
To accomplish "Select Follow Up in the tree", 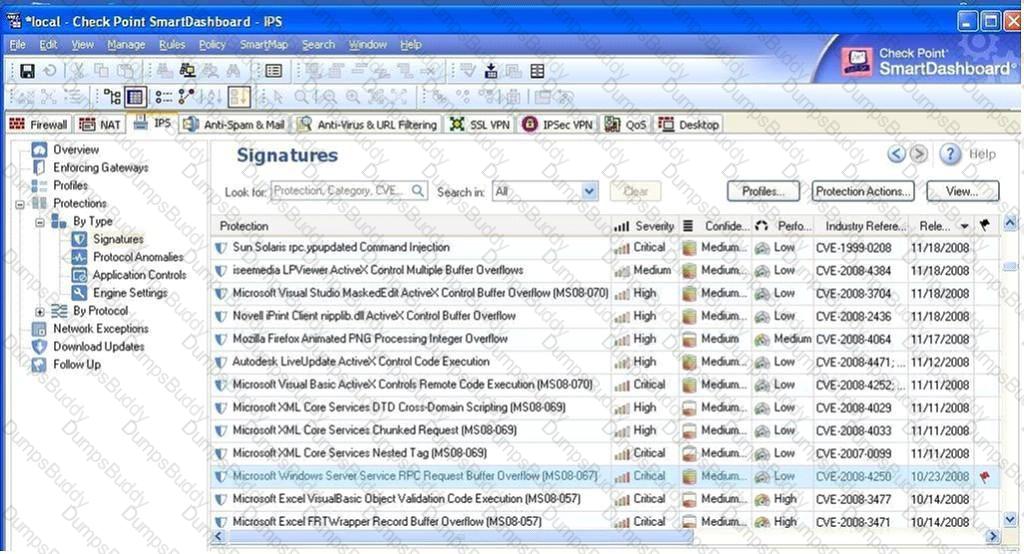I will click(x=76, y=364).
